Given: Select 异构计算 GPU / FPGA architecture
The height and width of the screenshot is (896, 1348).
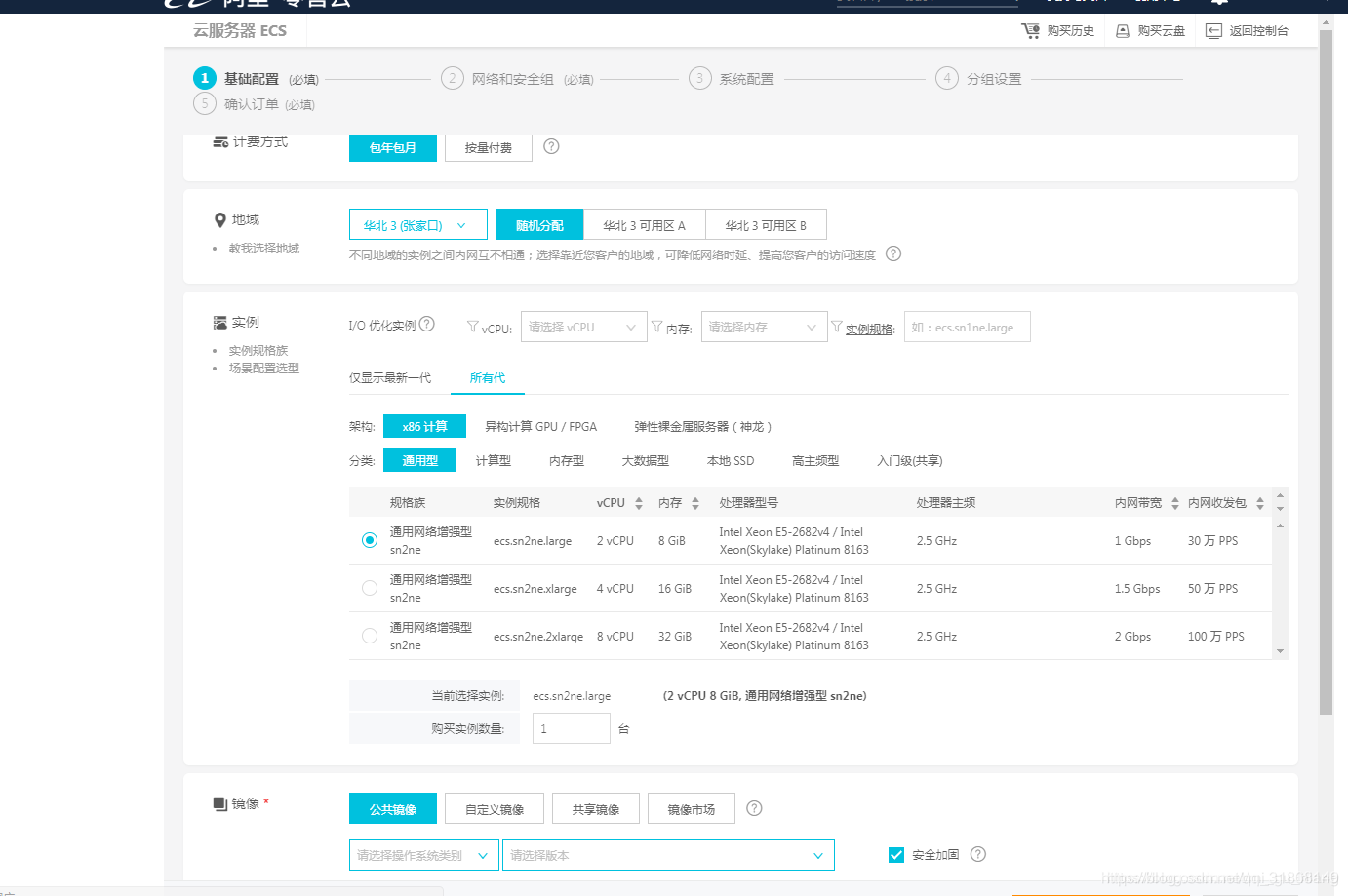Looking at the screenshot, I should coord(541,426).
